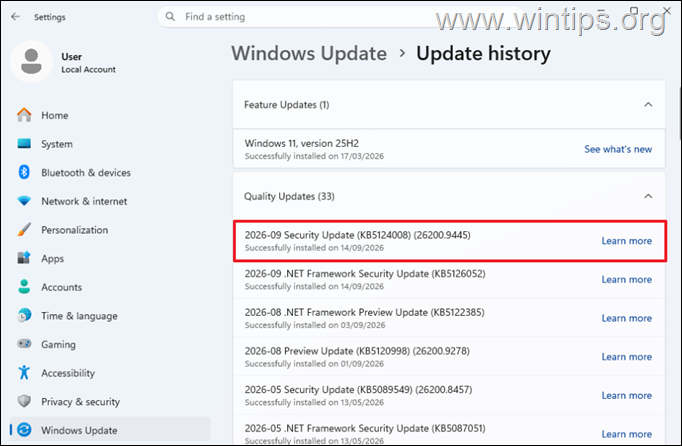The width and height of the screenshot is (682, 446).
Task: Click the back arrow icon in Settings
Action: pyautogui.click(x=15, y=17)
